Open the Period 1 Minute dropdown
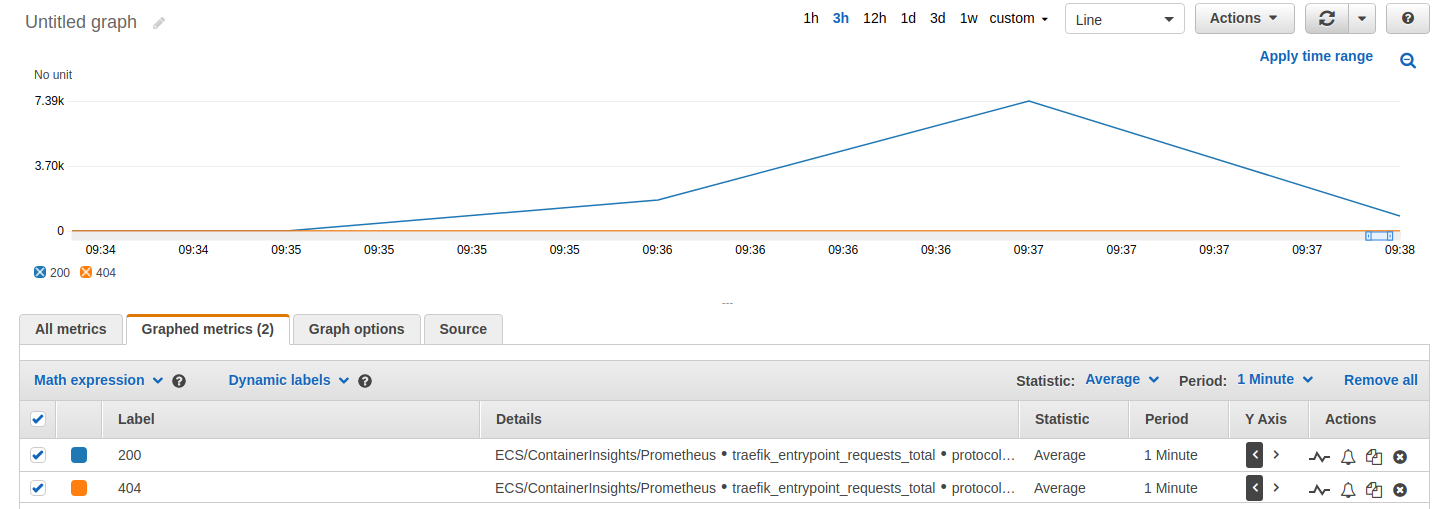1441x509 pixels. pyautogui.click(x=1275, y=380)
